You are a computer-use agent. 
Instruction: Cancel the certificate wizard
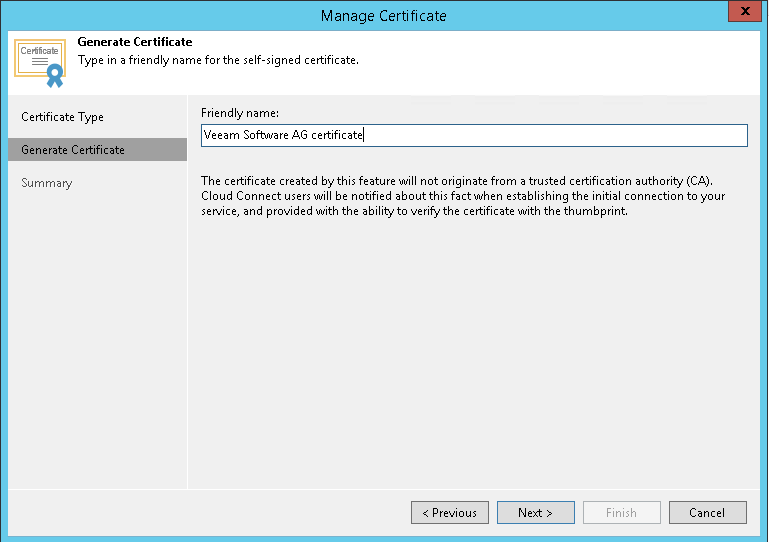point(707,513)
